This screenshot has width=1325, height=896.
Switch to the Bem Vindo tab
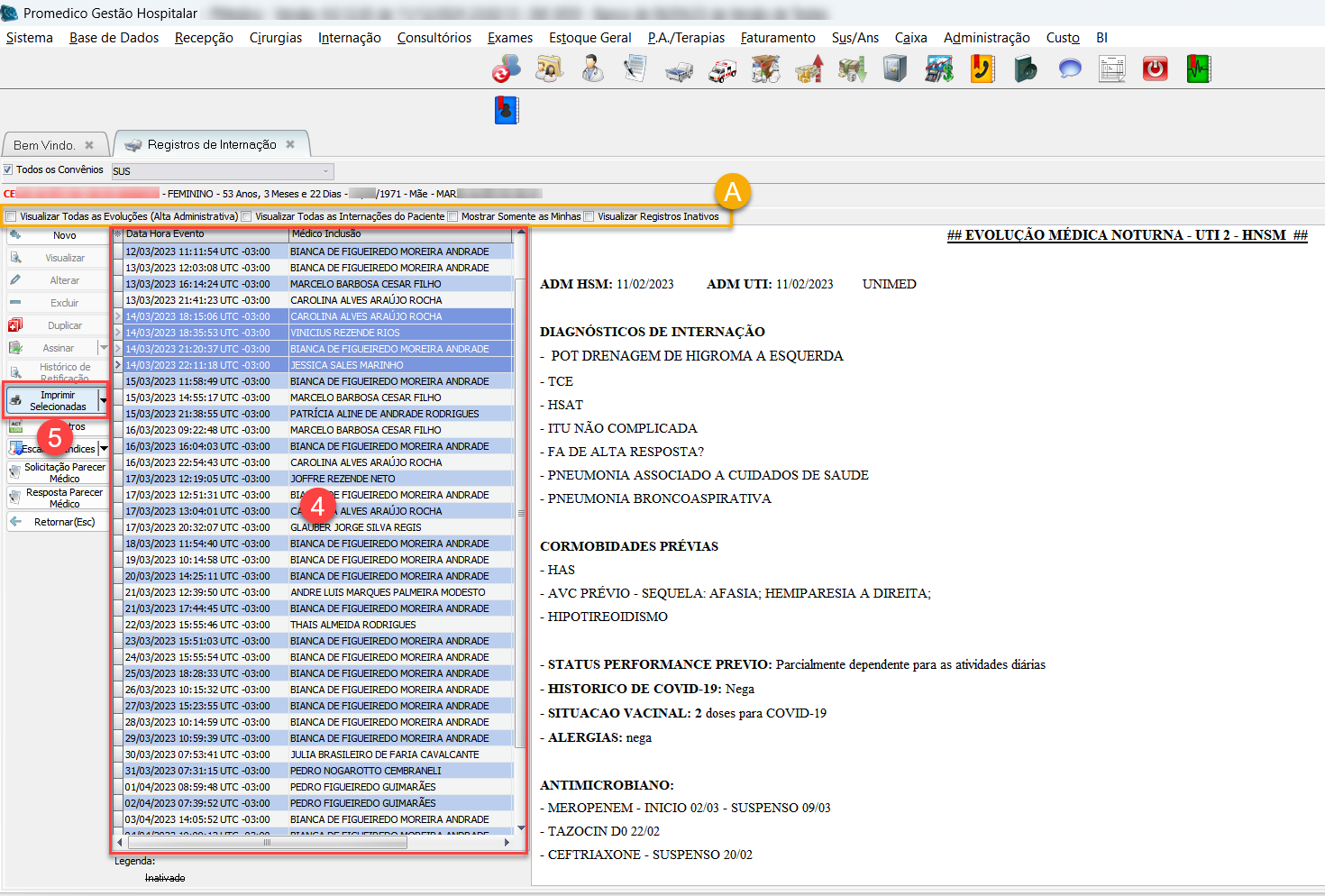point(44,145)
